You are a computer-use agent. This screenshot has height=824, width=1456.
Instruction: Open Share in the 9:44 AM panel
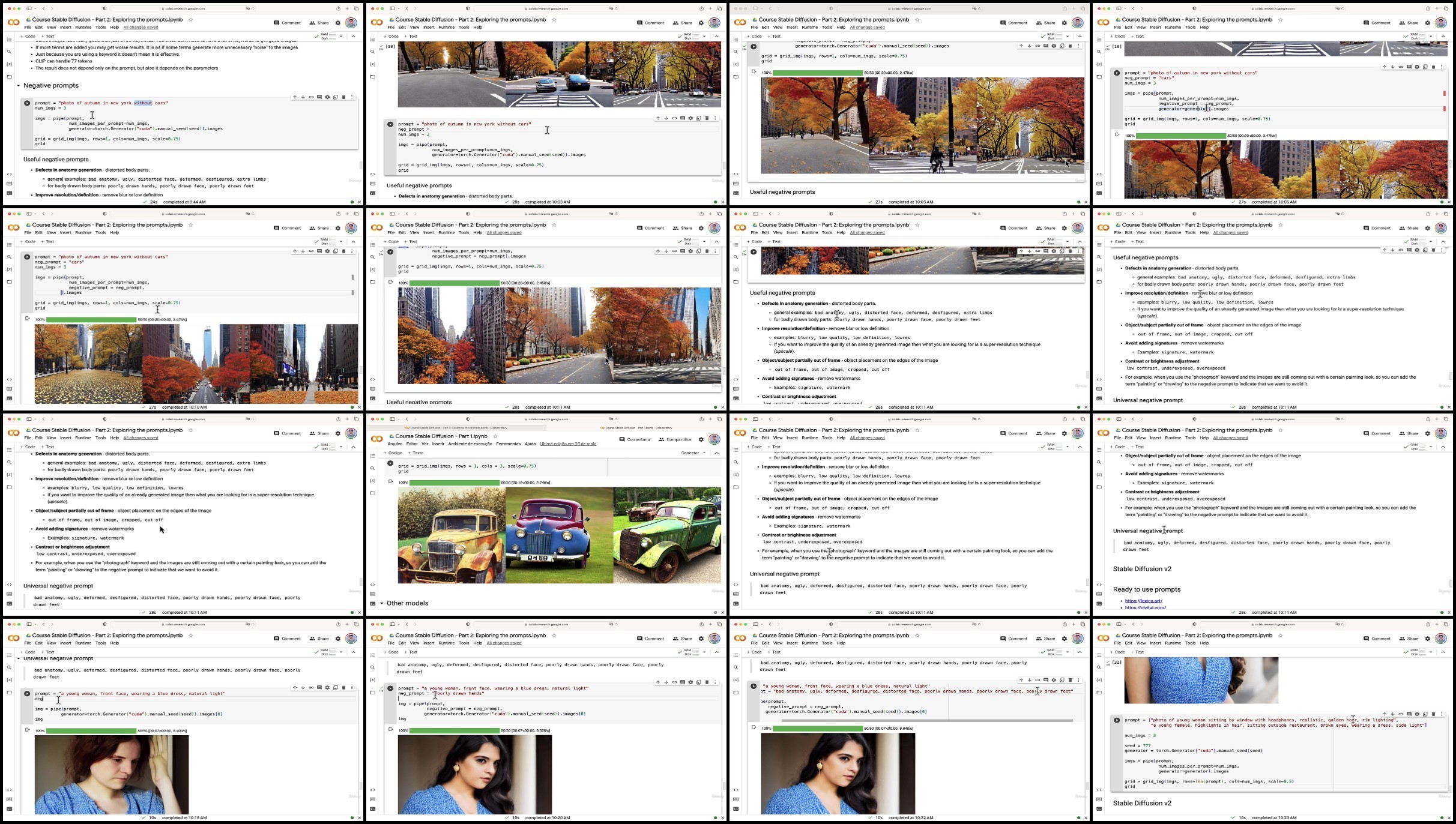(319, 23)
